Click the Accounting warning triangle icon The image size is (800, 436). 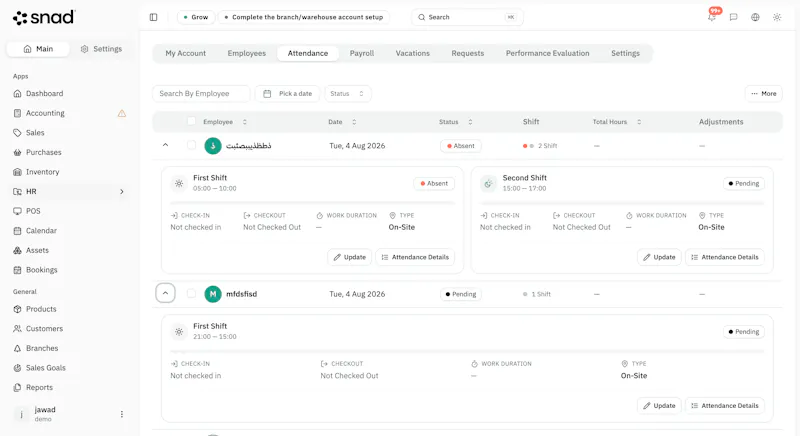click(122, 113)
